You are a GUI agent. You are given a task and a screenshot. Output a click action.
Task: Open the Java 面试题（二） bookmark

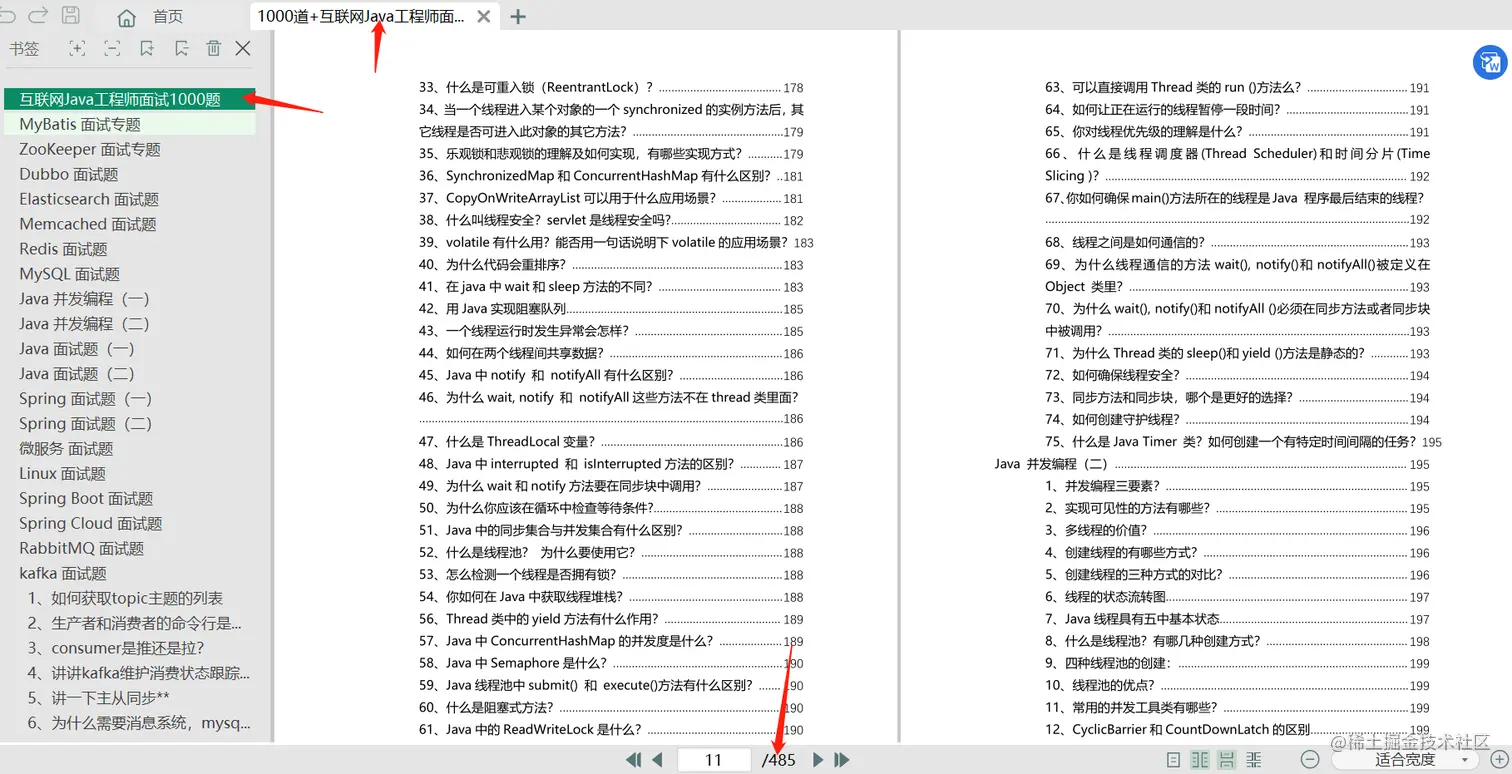click(x=77, y=374)
